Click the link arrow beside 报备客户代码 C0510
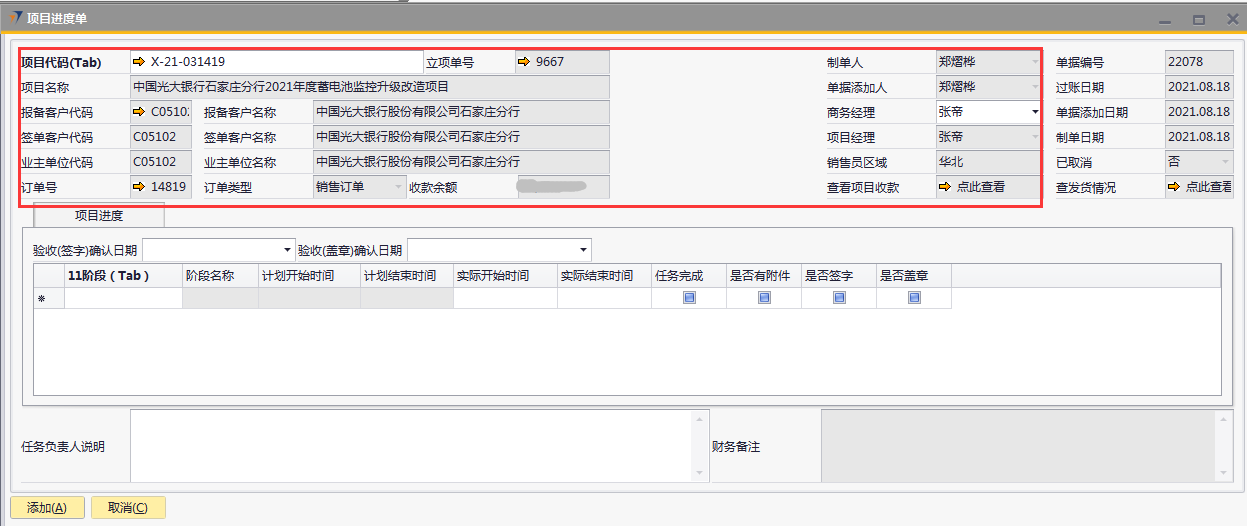This screenshot has height=526, width=1247. point(139,112)
